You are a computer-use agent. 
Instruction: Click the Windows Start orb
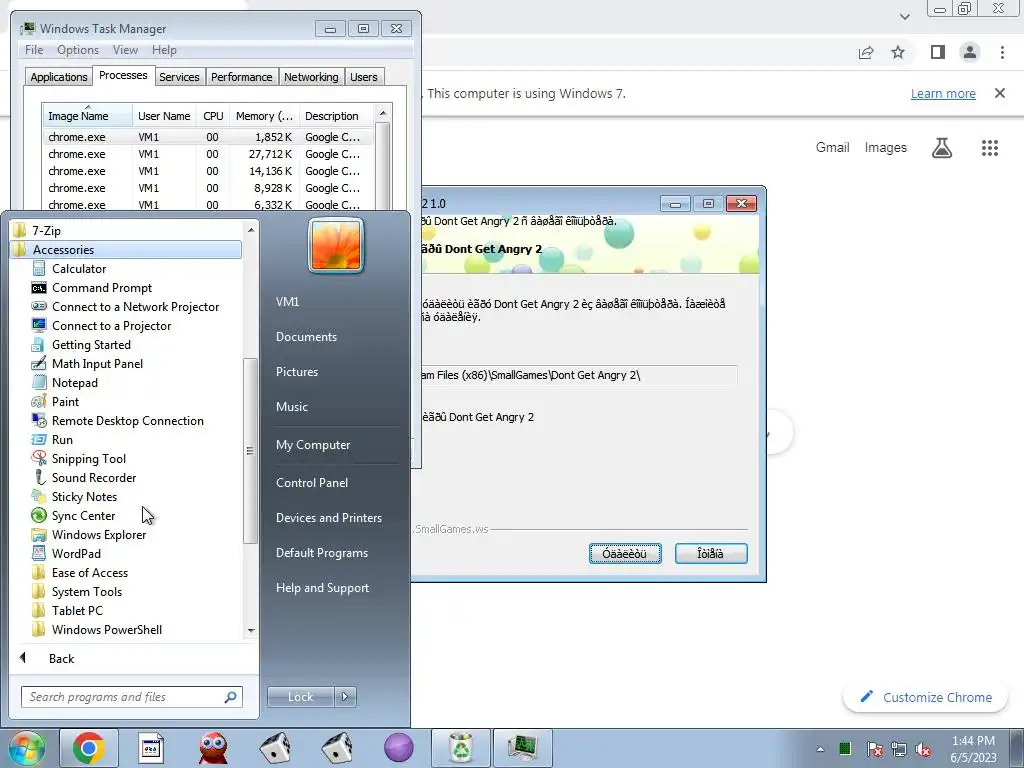(26, 748)
